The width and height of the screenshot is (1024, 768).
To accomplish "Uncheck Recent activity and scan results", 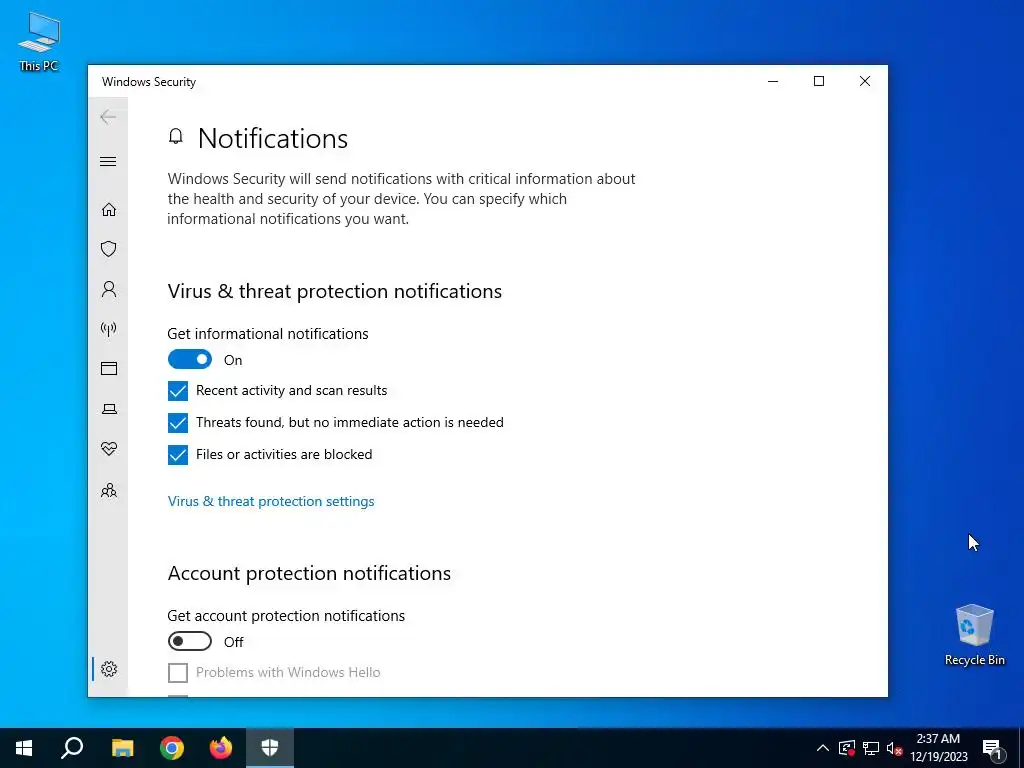I will (x=178, y=391).
